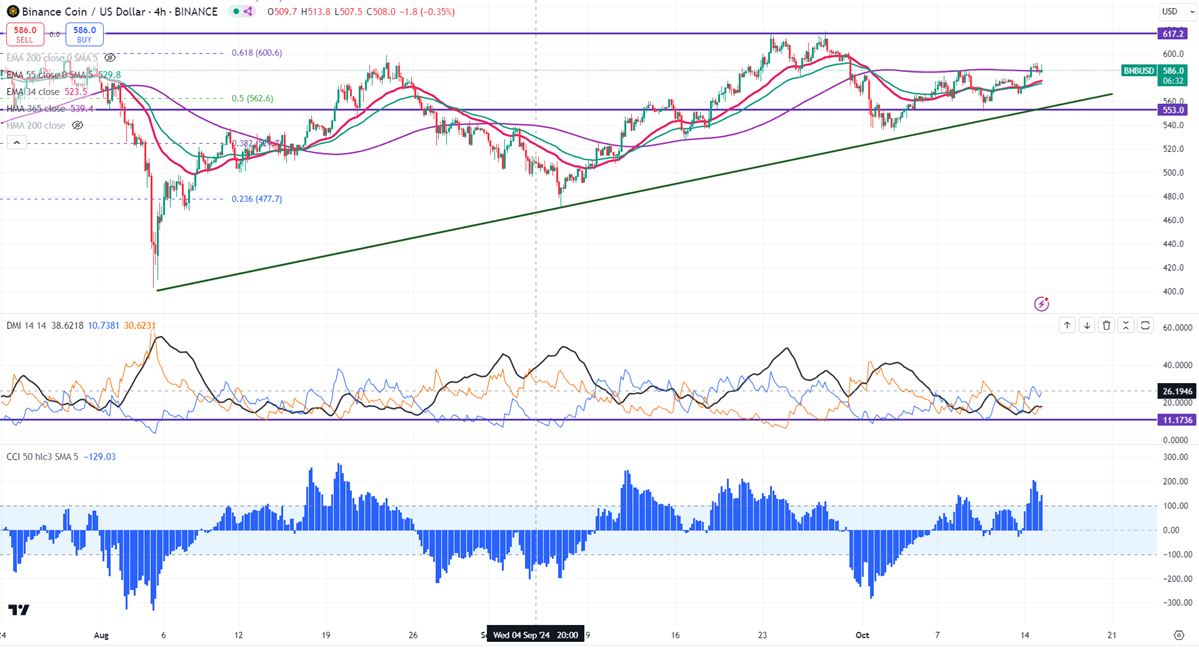Image resolution: width=1199 pixels, height=648 pixels.
Task: Toggle visibility of EMA 200 close indicator
Action: coord(110,57)
